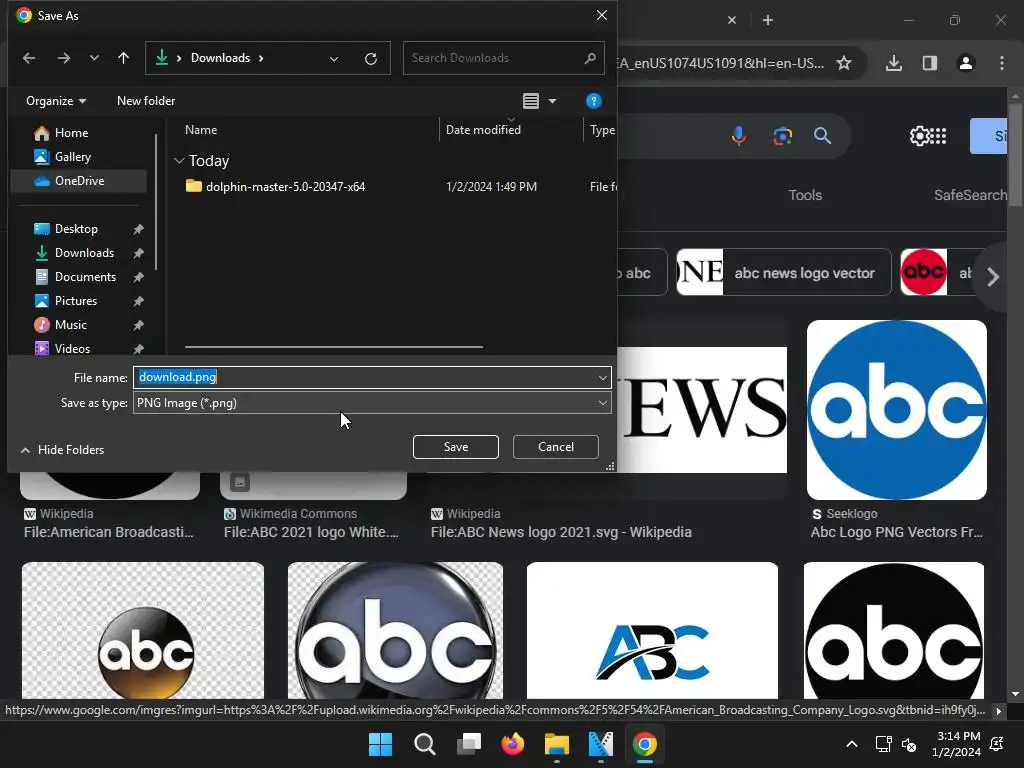Sort by the Name column header
This screenshot has height=768, width=1024.
(x=201, y=130)
